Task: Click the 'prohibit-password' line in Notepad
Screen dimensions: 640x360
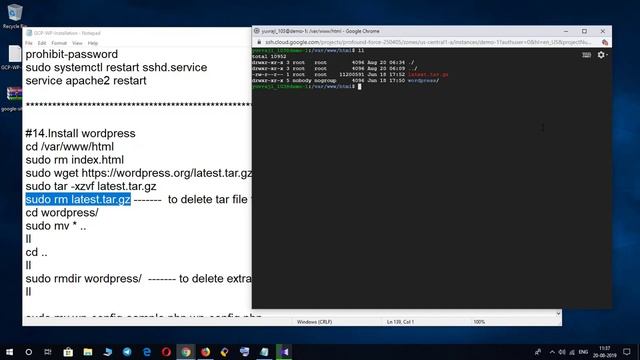Action: click(71, 54)
